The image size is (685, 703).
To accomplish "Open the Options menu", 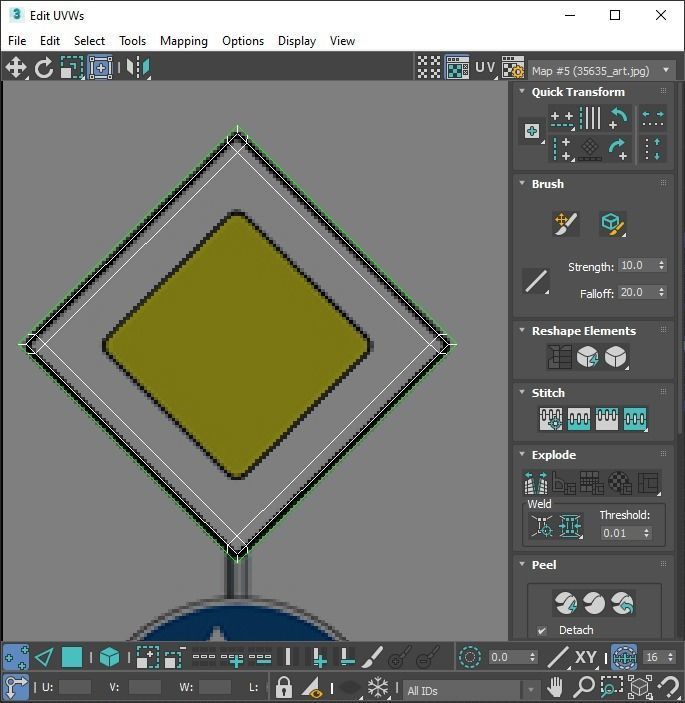I will 243,41.
